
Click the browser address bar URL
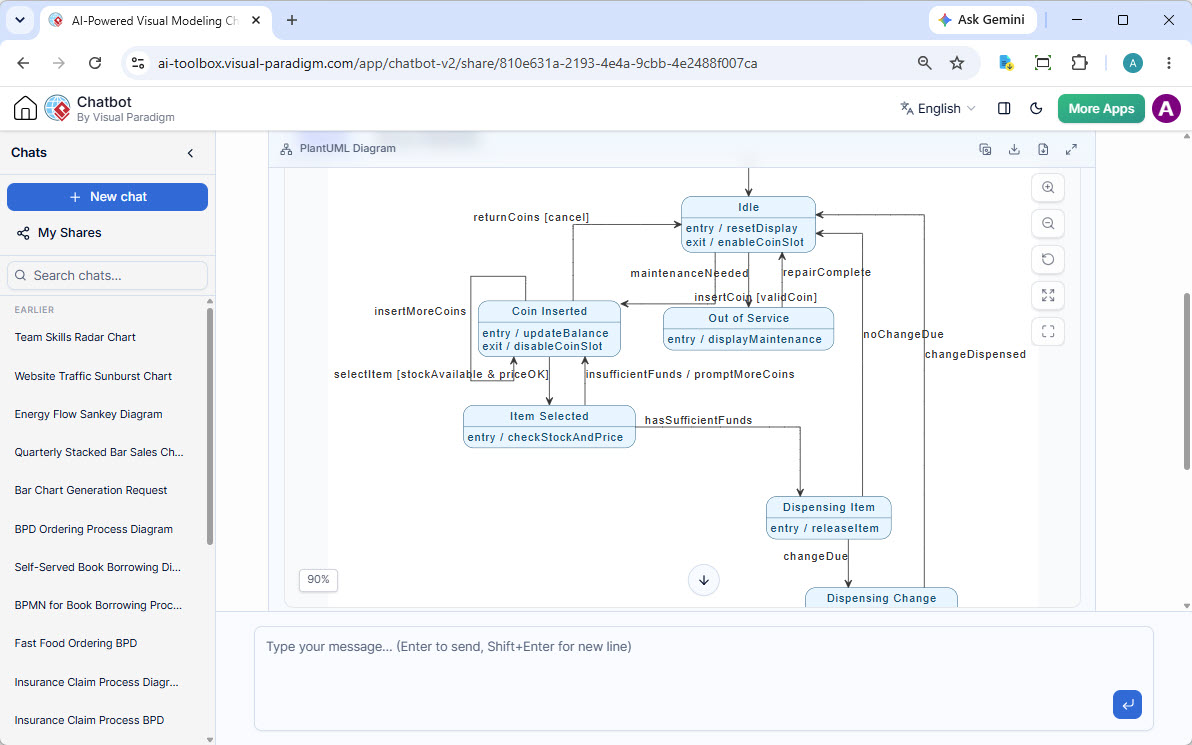[x=457, y=63]
